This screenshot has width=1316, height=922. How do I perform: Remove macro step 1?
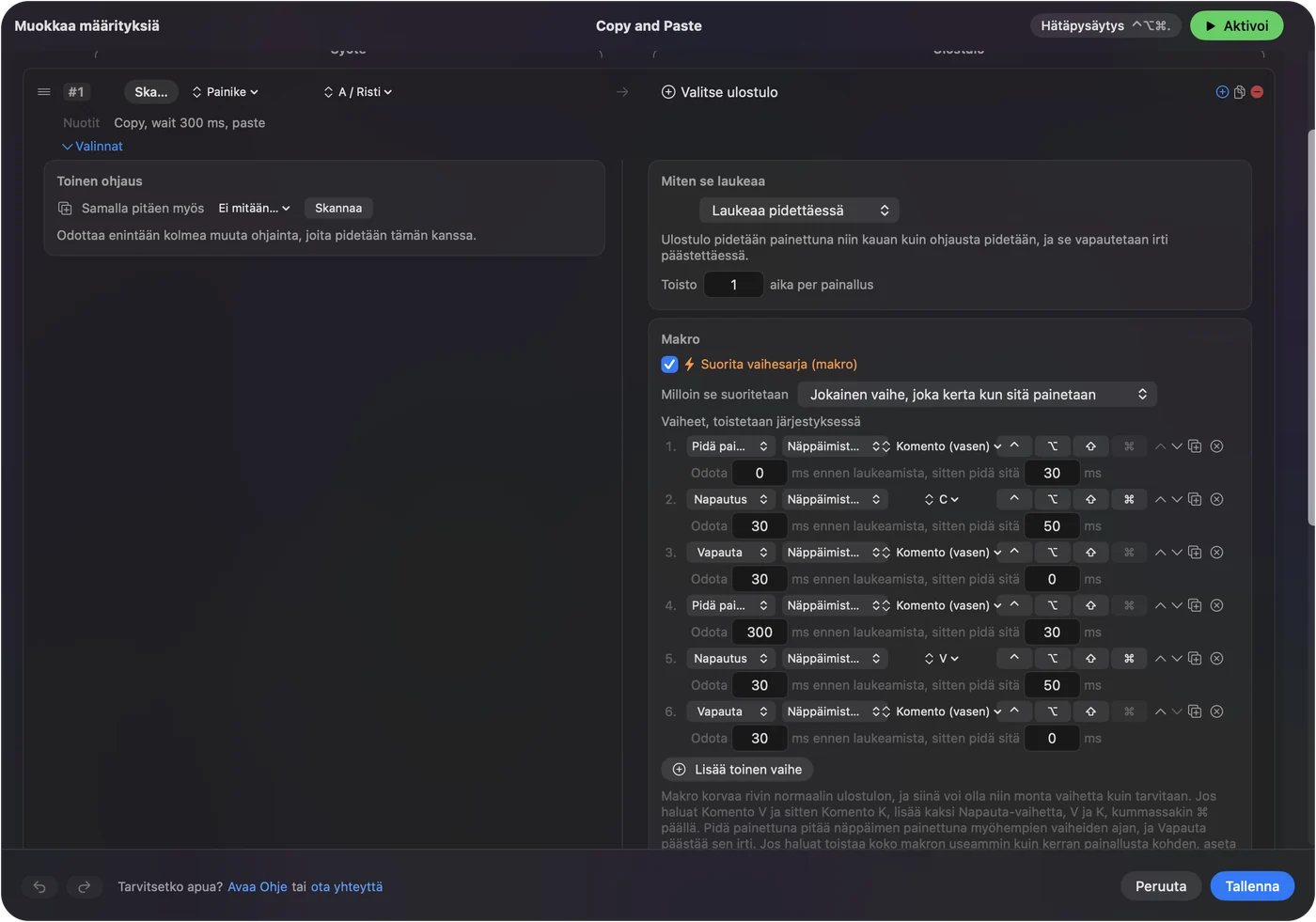click(1216, 446)
